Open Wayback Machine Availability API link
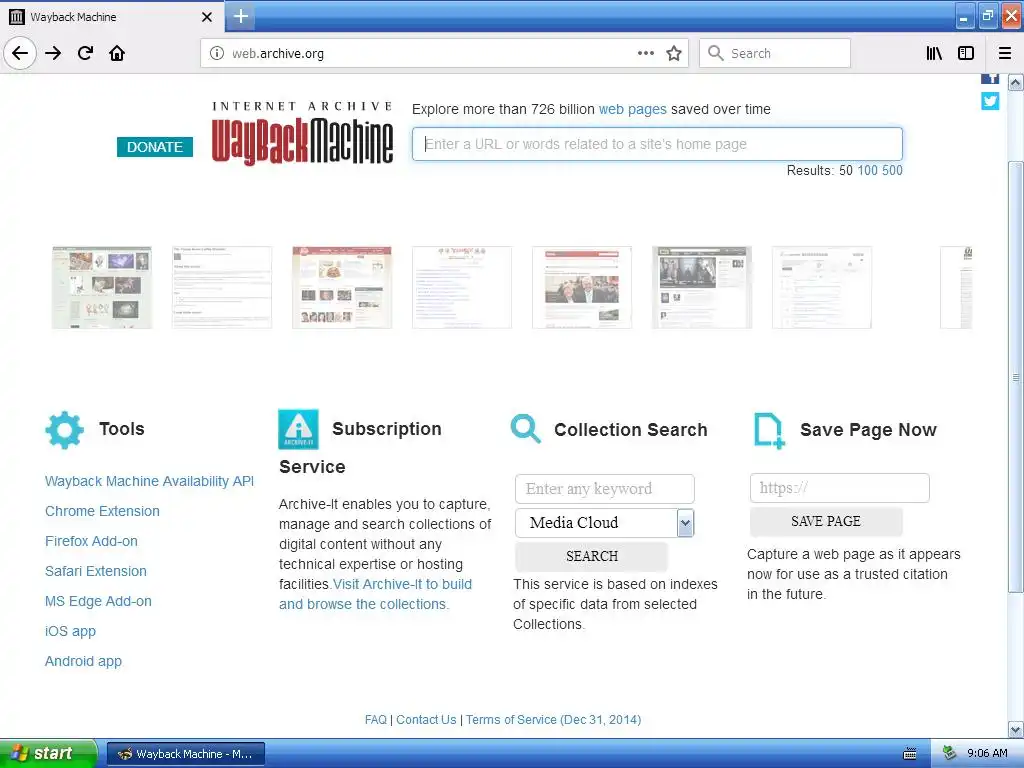 (150, 481)
